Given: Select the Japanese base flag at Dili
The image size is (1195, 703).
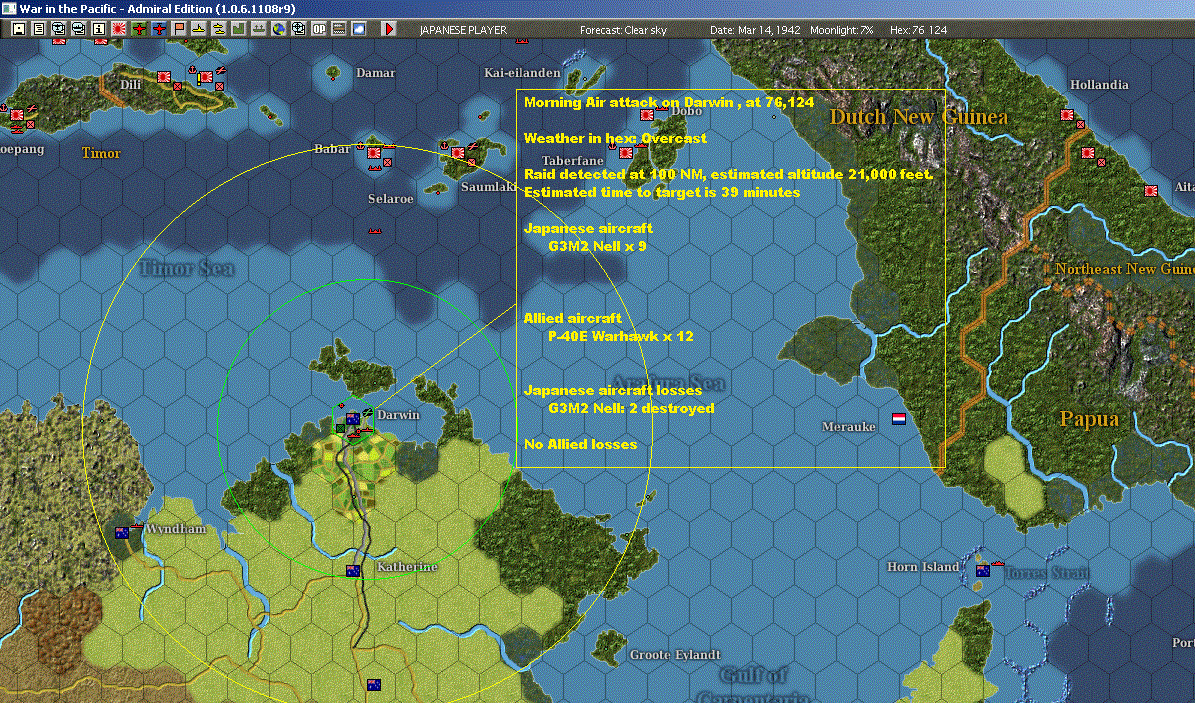Looking at the screenshot, I should pos(164,77).
